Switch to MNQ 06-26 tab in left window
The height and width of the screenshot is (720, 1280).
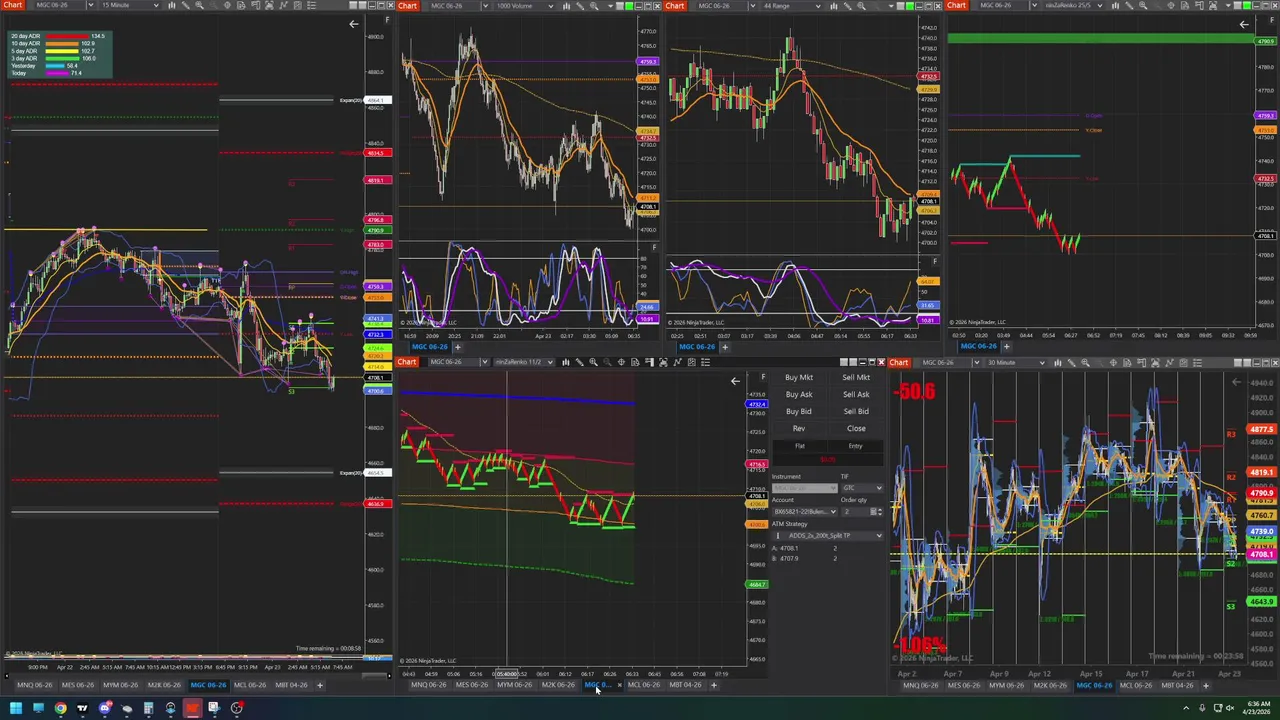coord(34,685)
